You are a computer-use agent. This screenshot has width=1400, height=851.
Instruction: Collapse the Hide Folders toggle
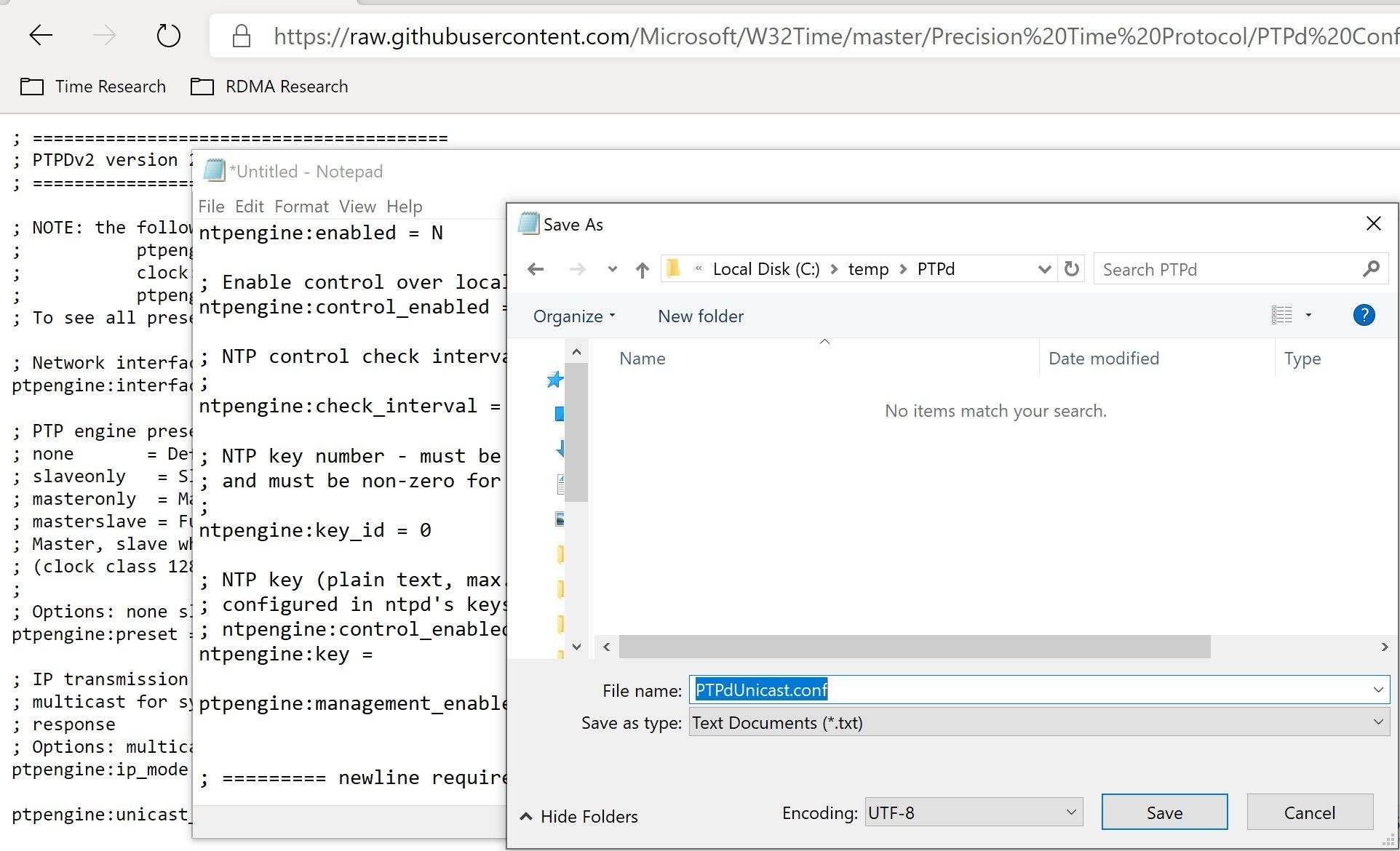pyautogui.click(x=579, y=816)
